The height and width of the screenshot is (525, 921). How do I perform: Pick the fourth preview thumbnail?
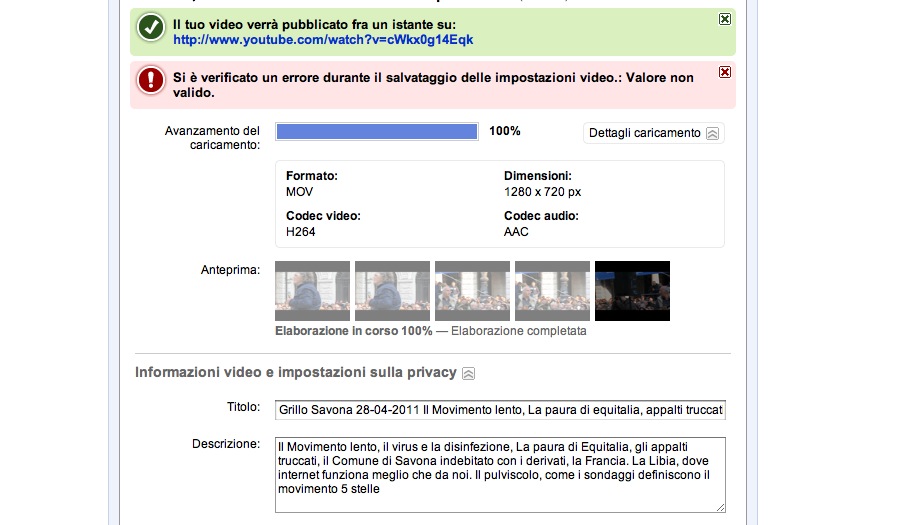click(552, 291)
